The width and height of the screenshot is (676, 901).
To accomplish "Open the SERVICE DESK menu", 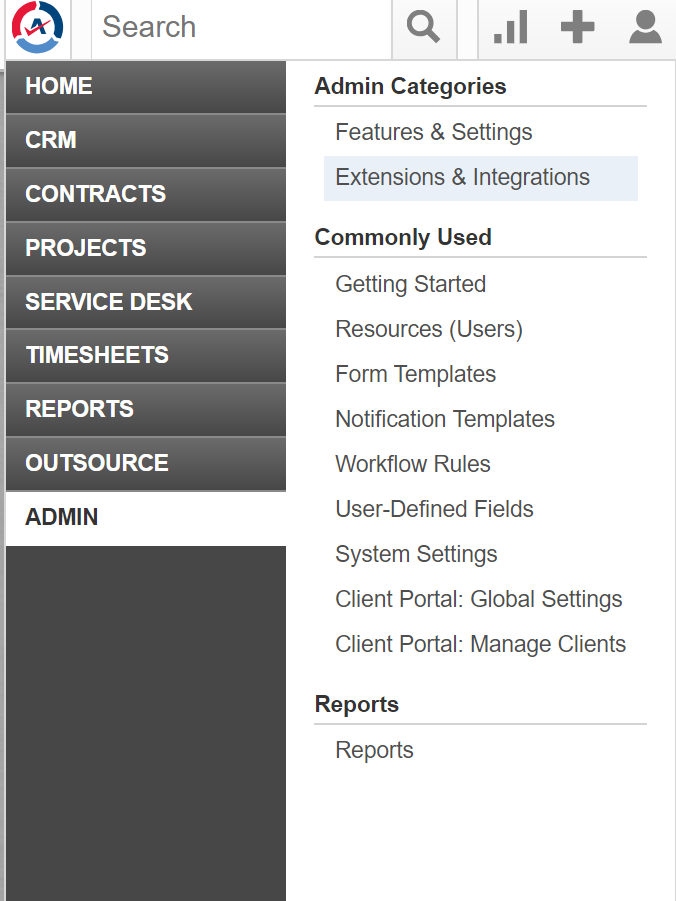I will tap(146, 303).
